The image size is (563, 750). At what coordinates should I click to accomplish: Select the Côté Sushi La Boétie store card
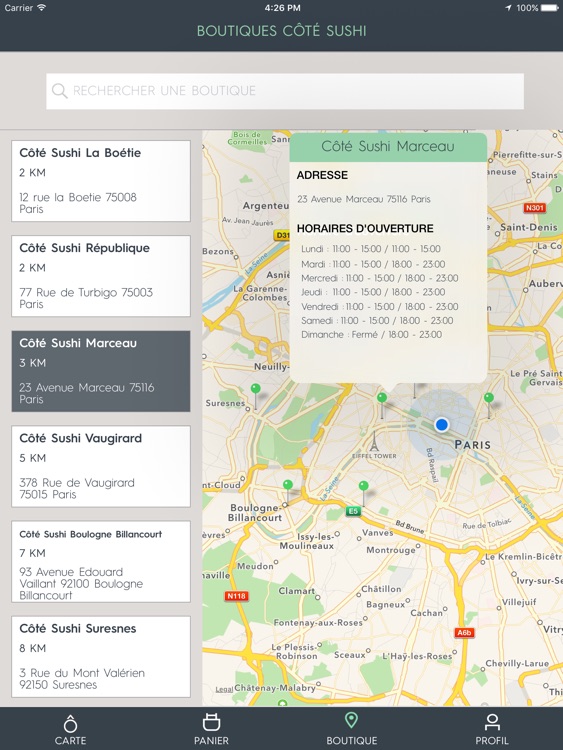point(101,181)
